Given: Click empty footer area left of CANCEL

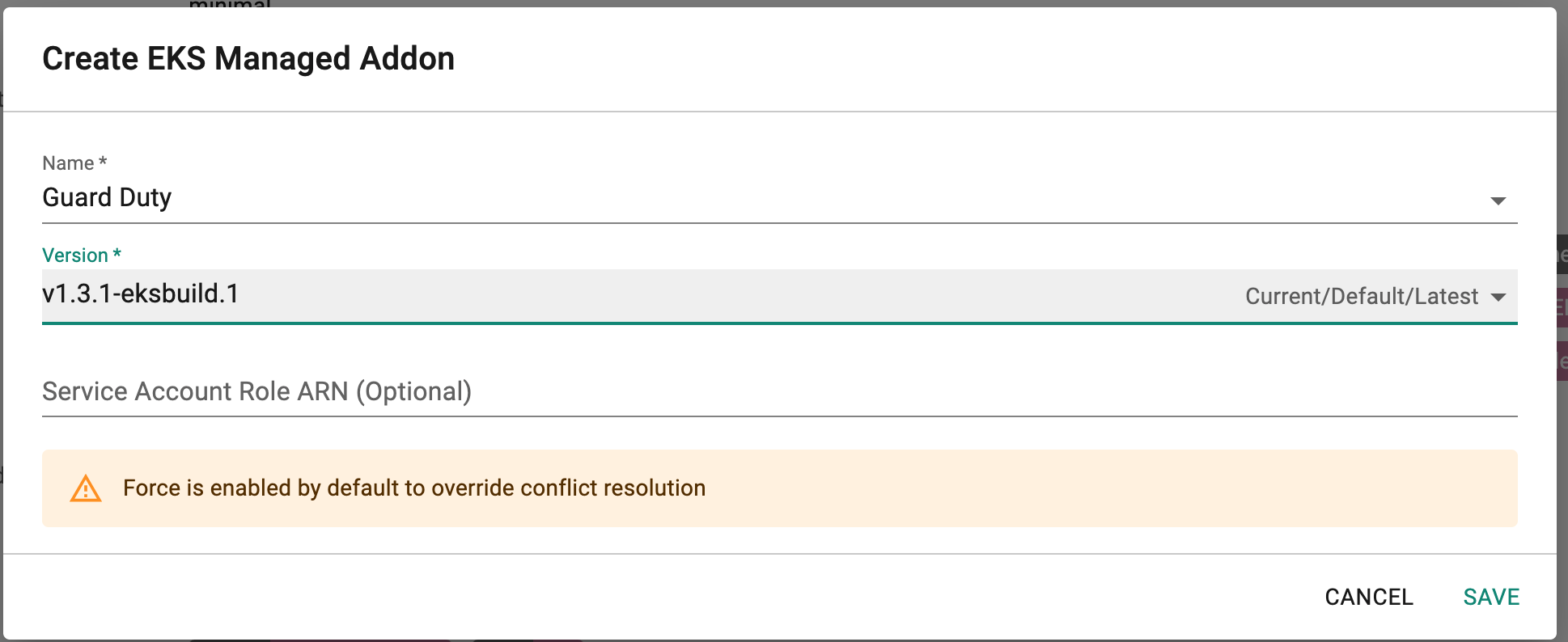Looking at the screenshot, I should pos(647,597).
